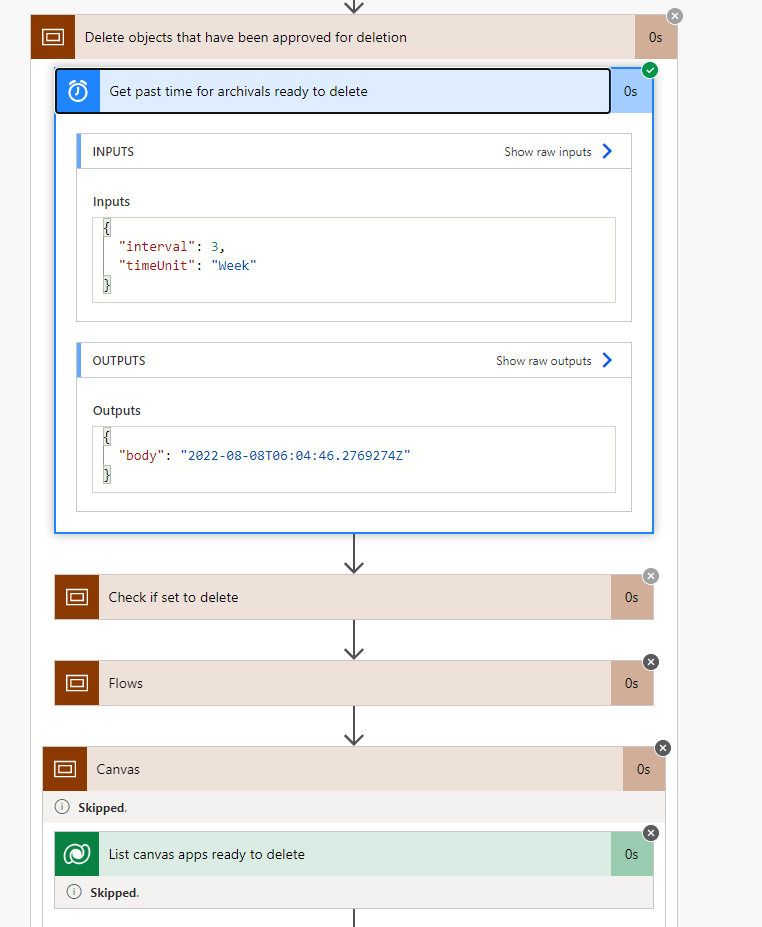
Task: Click the scope icon on "Check if set to delete"
Action: tap(76, 596)
